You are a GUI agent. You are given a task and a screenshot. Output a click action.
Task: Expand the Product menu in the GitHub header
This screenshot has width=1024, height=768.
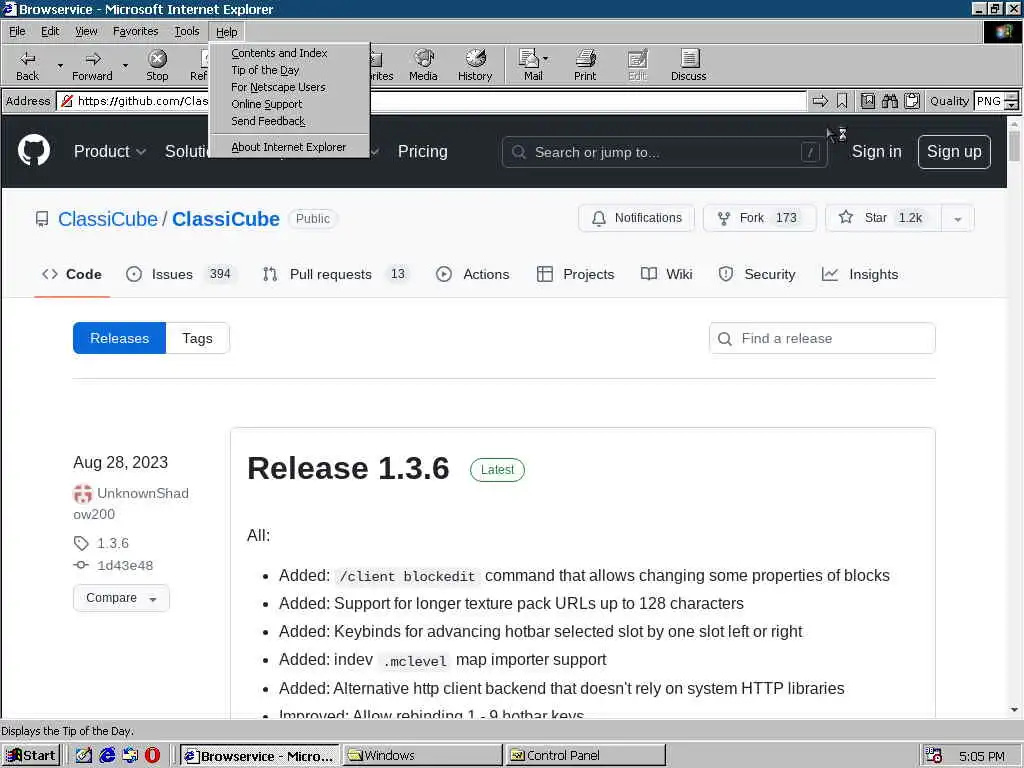tap(110, 152)
